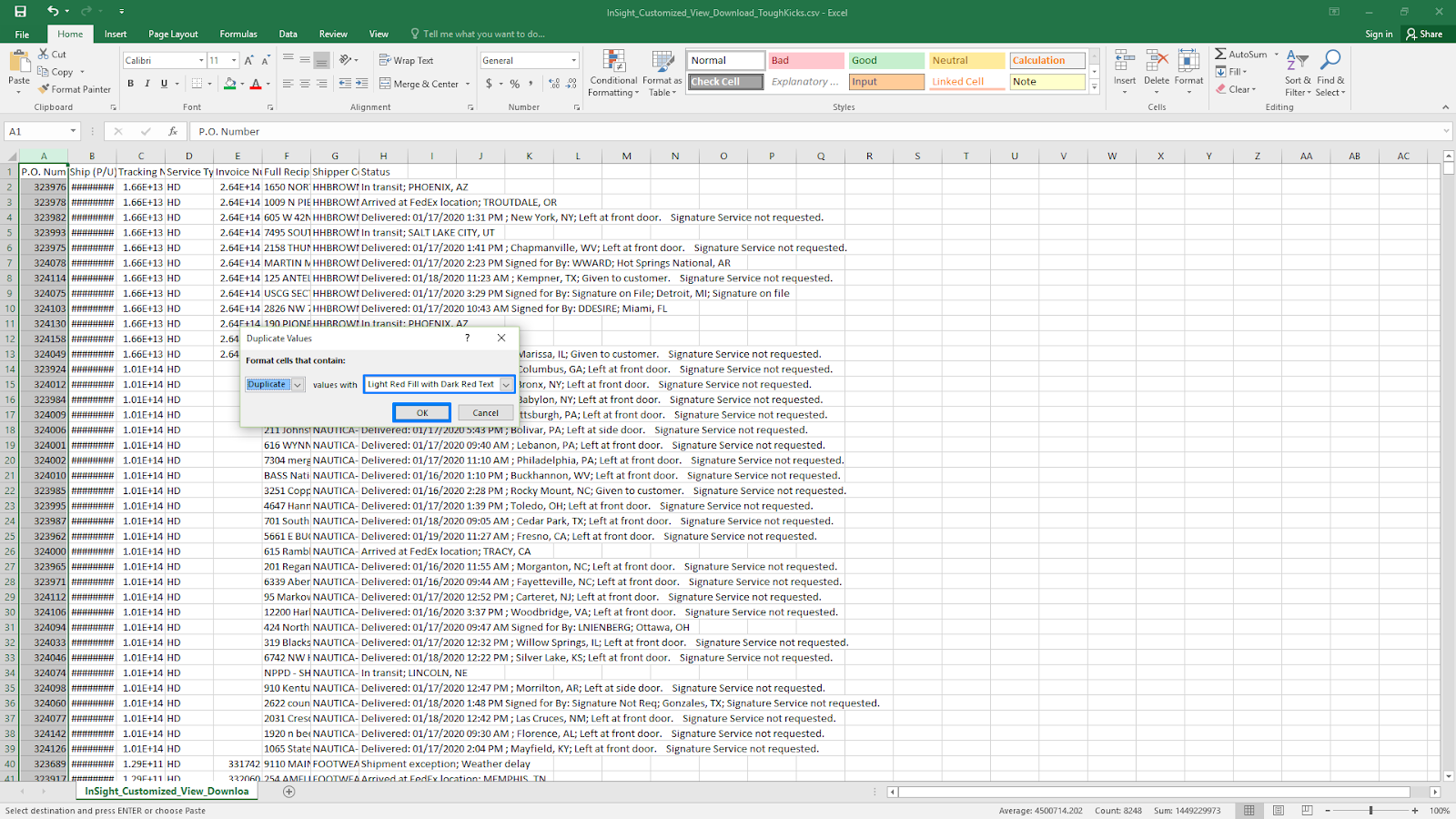
Task: Open the Light Red Fill format dropdown
Action: (x=506, y=385)
